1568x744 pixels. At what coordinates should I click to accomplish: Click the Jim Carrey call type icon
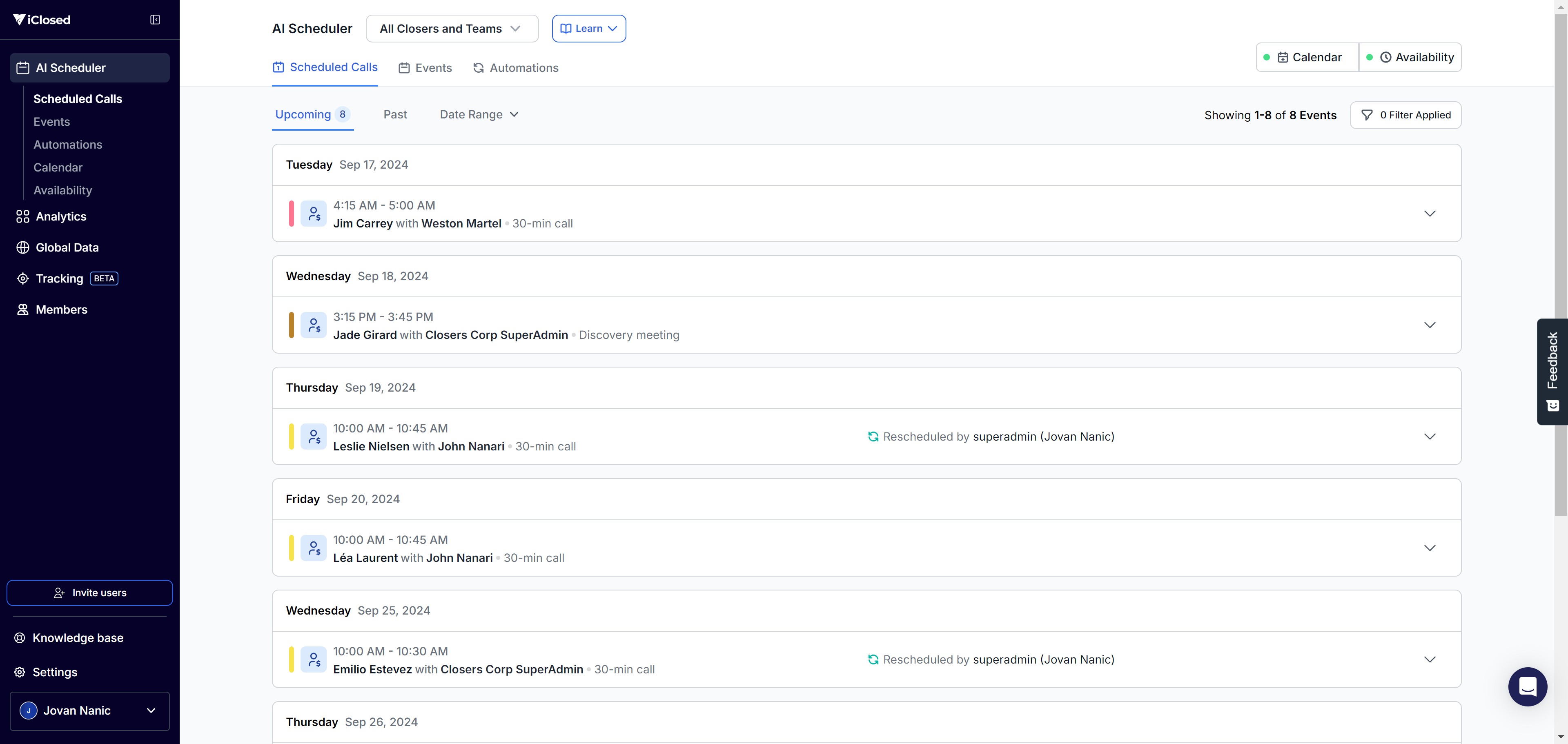coord(314,214)
